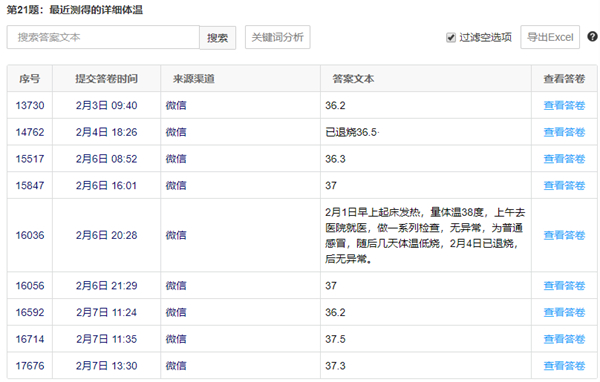The height and width of the screenshot is (382, 600).
Task: Toggle the 过滤空选项 checkbox
Action: [451, 38]
